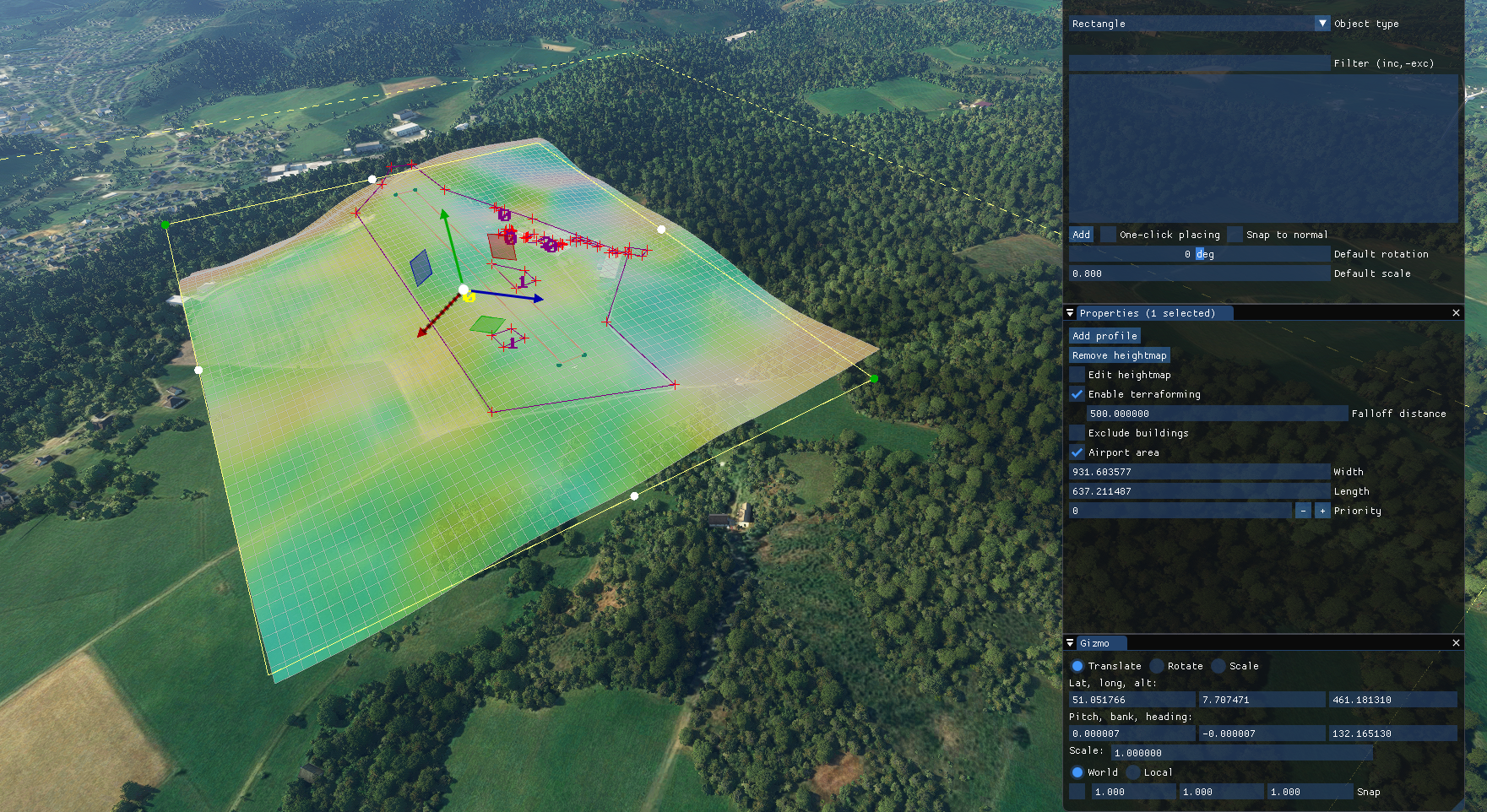Uncheck the Airport area checkbox
Screen dimensions: 1487x812
pyautogui.click(x=1077, y=452)
